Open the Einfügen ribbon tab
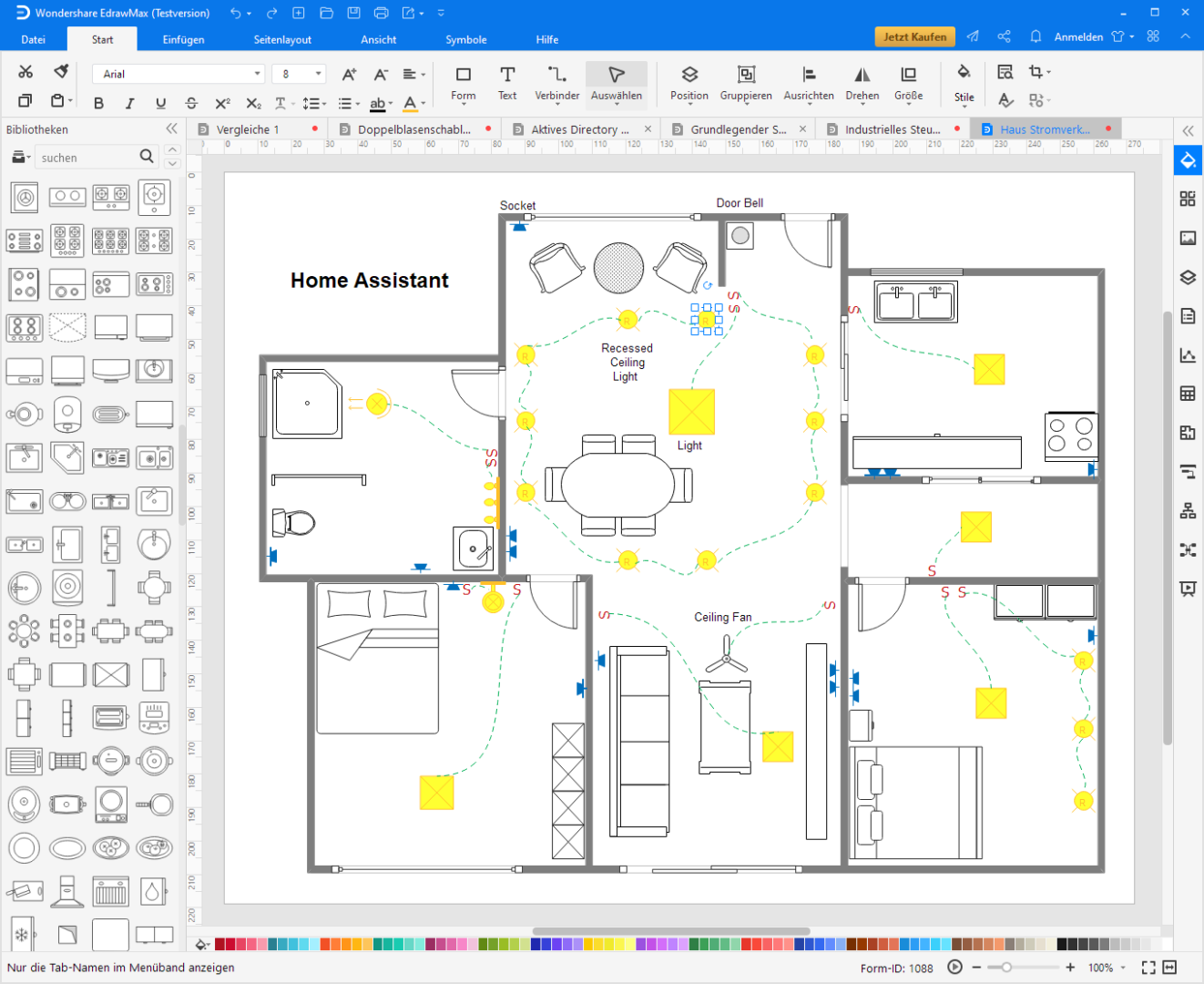Image resolution: width=1204 pixels, height=984 pixels. coord(183,39)
